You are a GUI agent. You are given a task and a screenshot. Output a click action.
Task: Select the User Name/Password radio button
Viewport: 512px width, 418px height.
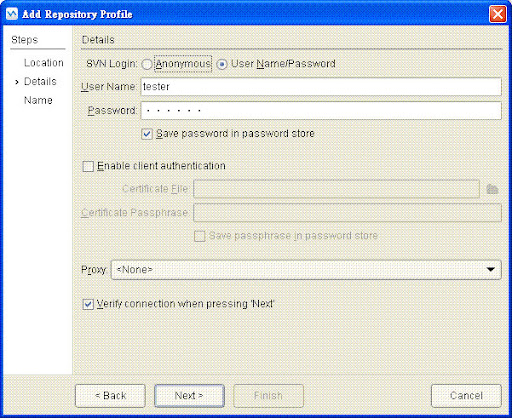pos(222,64)
